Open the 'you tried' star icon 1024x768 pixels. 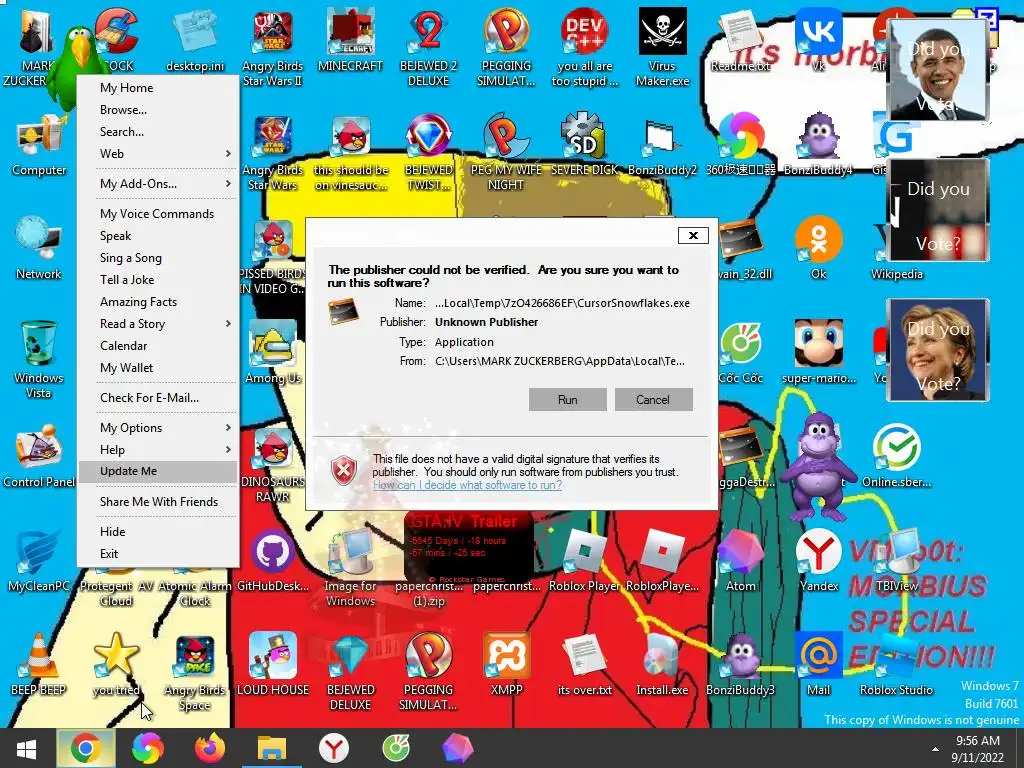[116, 665]
